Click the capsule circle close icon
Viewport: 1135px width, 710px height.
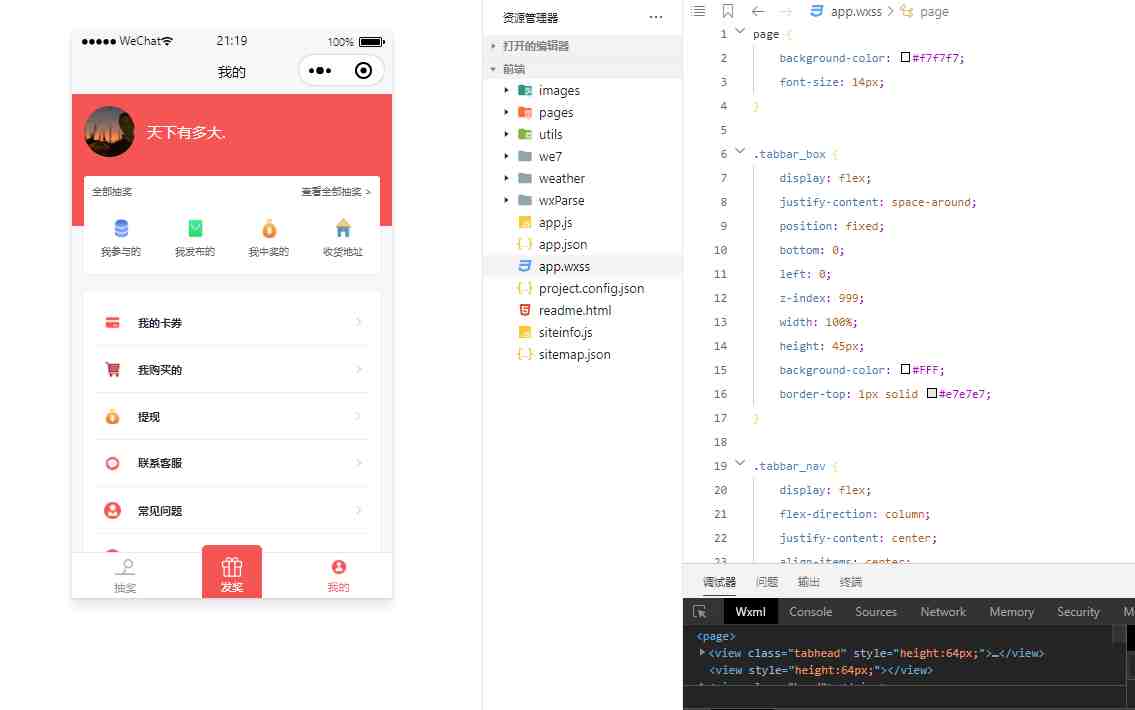coord(363,71)
